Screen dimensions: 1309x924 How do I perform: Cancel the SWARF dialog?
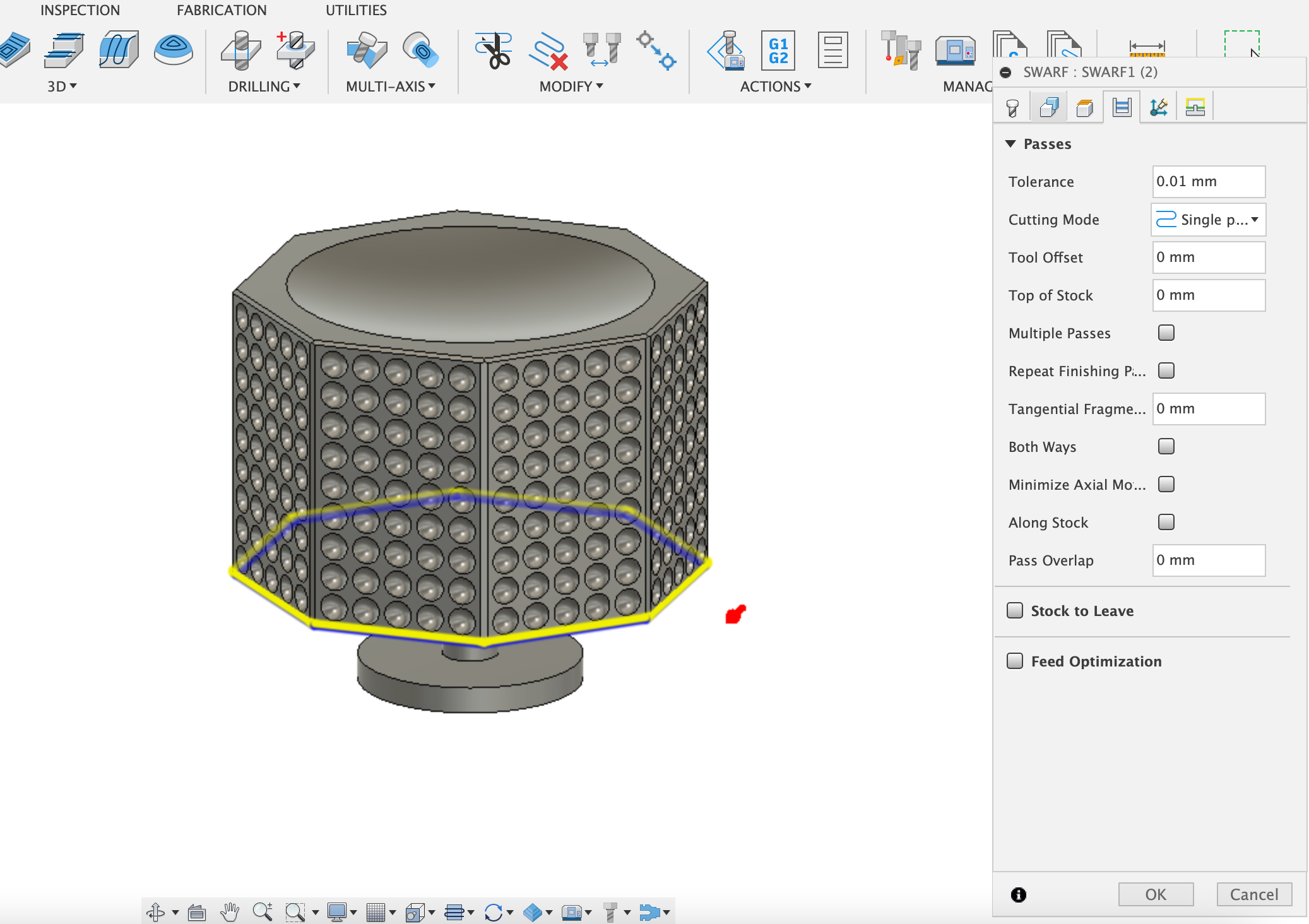click(x=1253, y=894)
